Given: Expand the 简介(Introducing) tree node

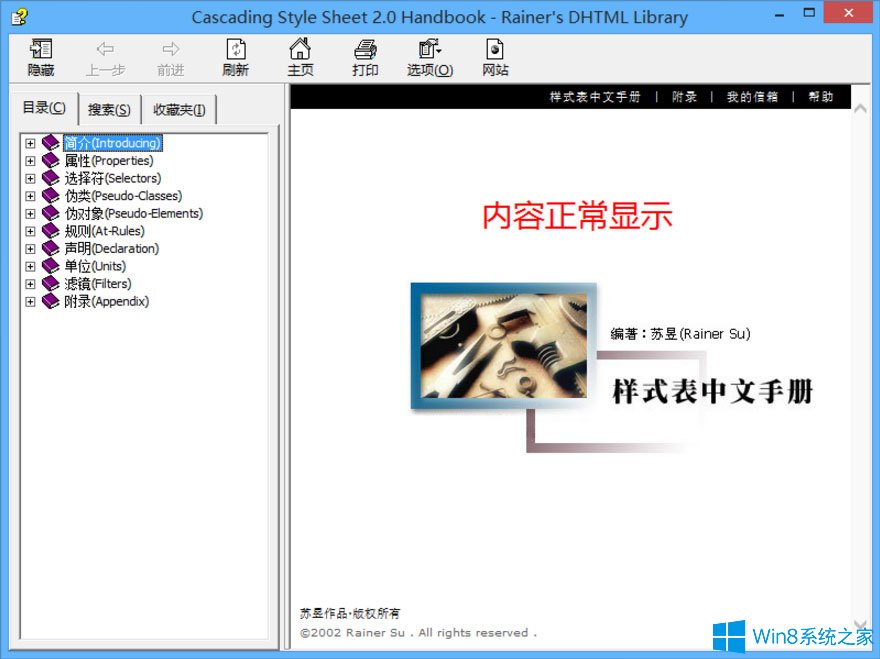Looking at the screenshot, I should point(30,143).
